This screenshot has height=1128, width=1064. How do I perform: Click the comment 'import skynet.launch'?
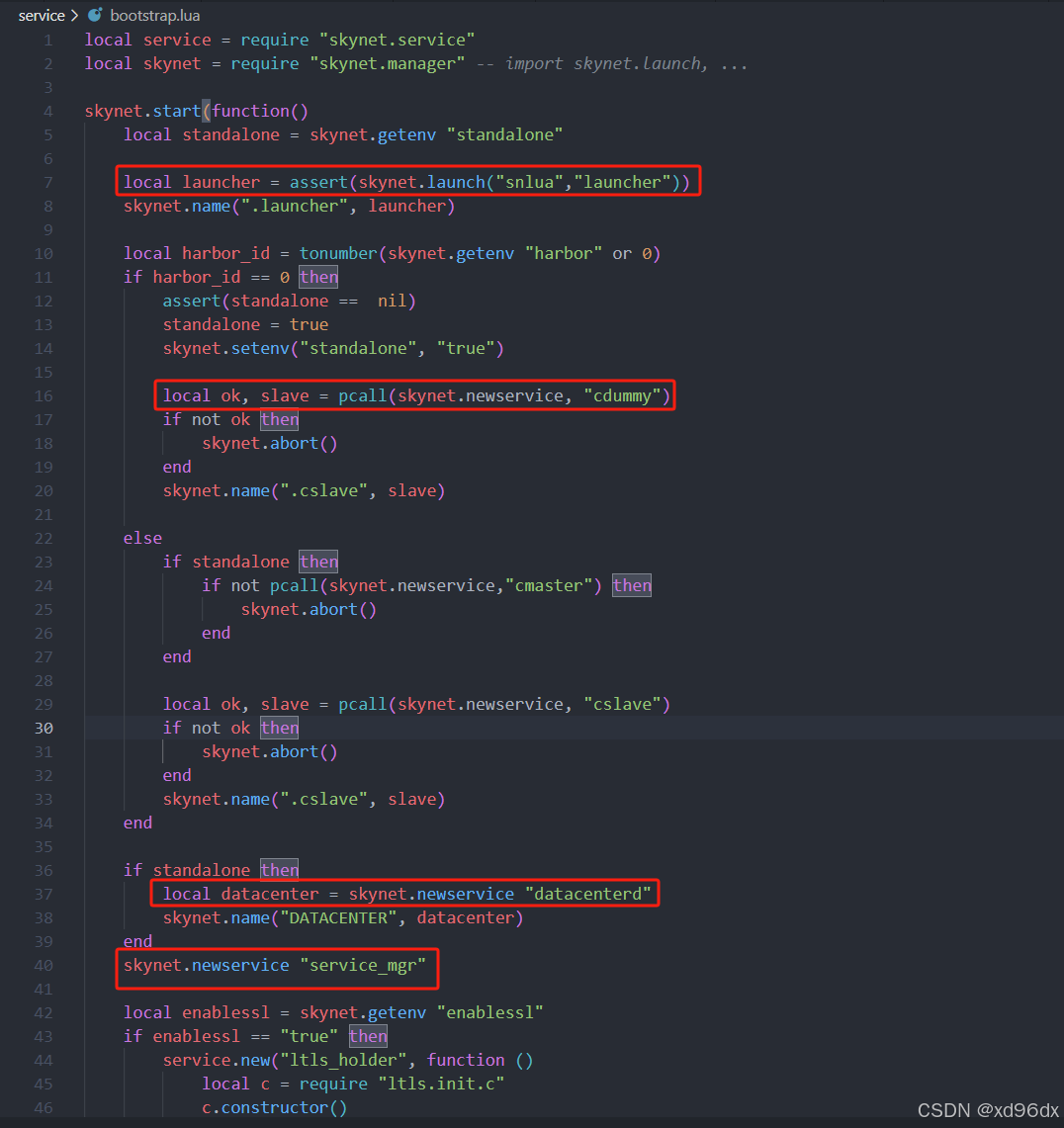[606, 63]
